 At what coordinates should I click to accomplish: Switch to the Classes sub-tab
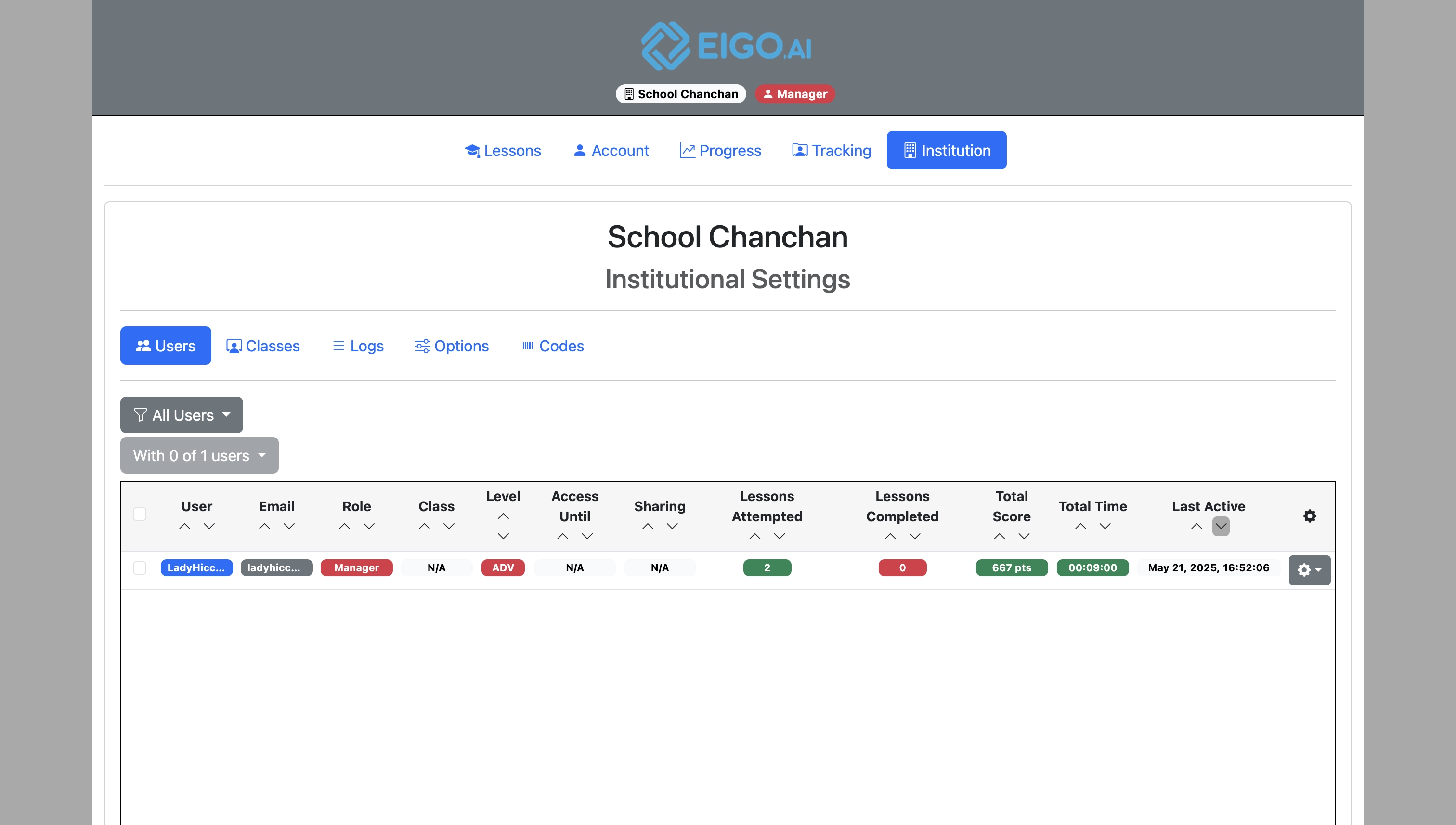(x=262, y=346)
